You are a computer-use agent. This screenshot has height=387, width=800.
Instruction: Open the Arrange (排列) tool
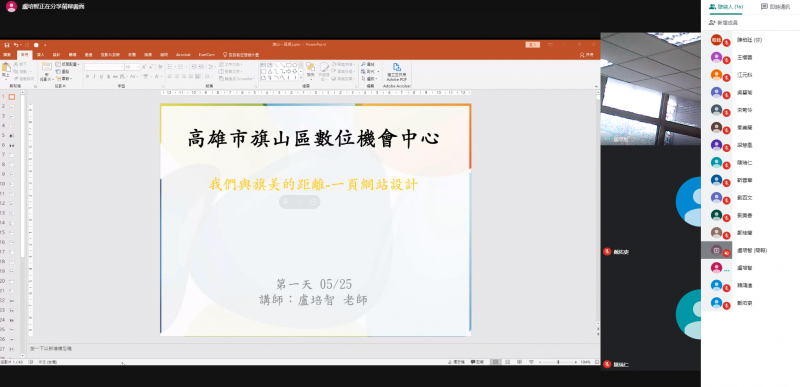[x=310, y=70]
